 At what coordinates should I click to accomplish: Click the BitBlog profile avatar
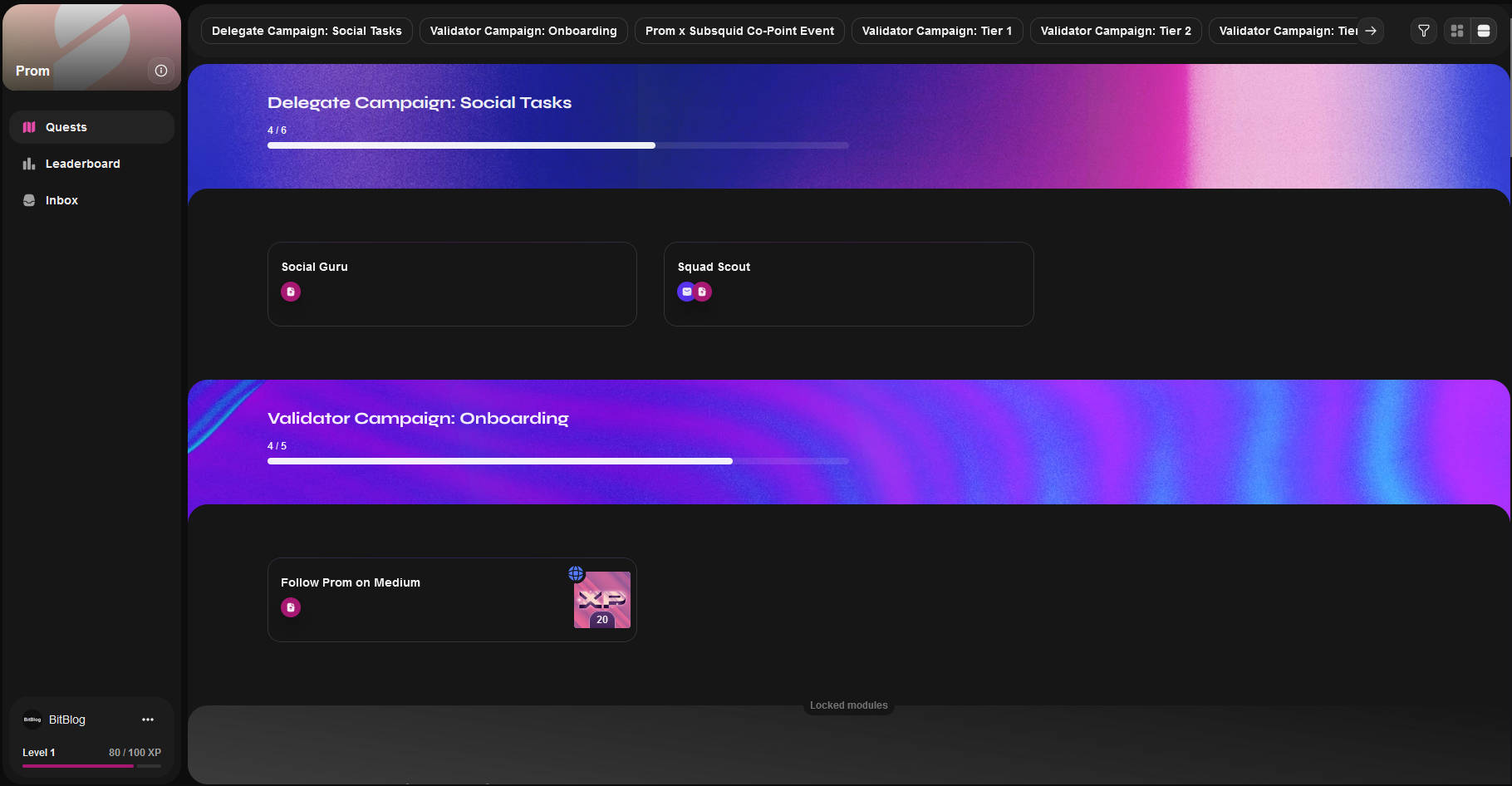click(x=32, y=720)
